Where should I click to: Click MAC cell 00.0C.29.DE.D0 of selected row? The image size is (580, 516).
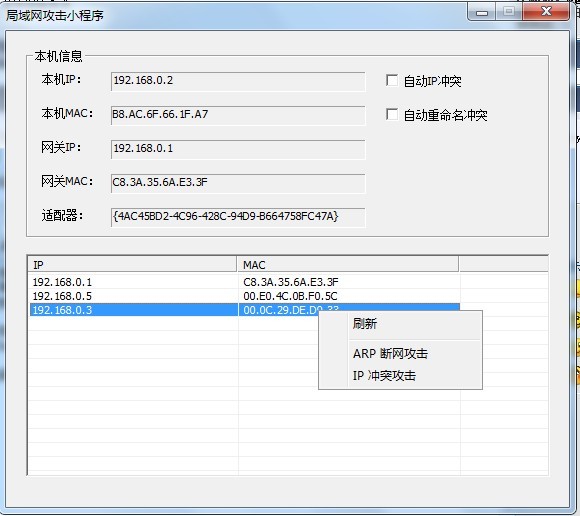tap(280, 310)
